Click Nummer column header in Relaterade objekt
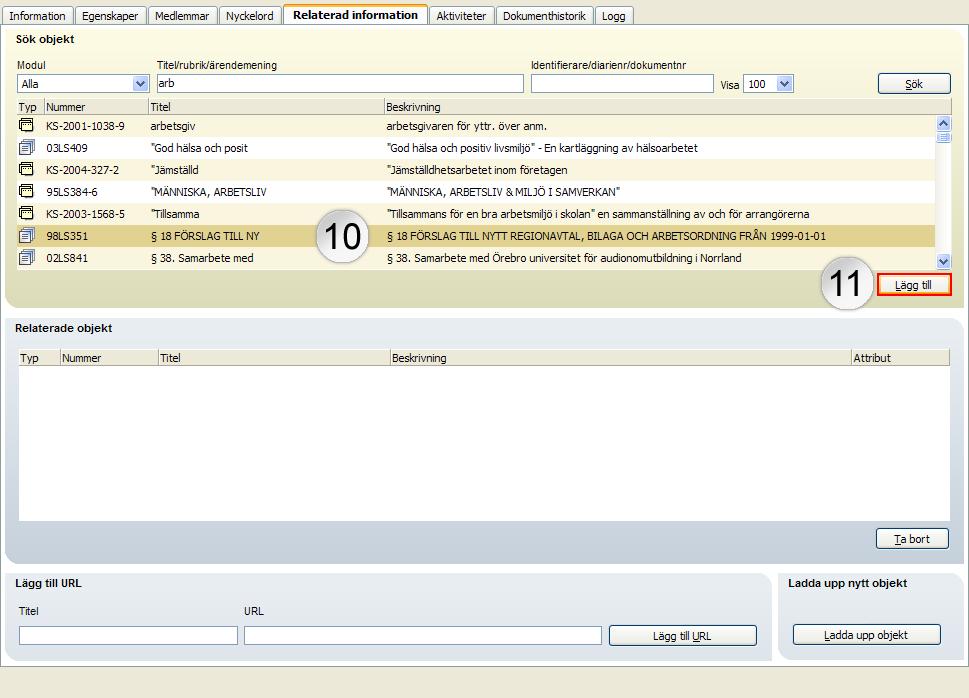The image size is (969, 698). pos(109,358)
